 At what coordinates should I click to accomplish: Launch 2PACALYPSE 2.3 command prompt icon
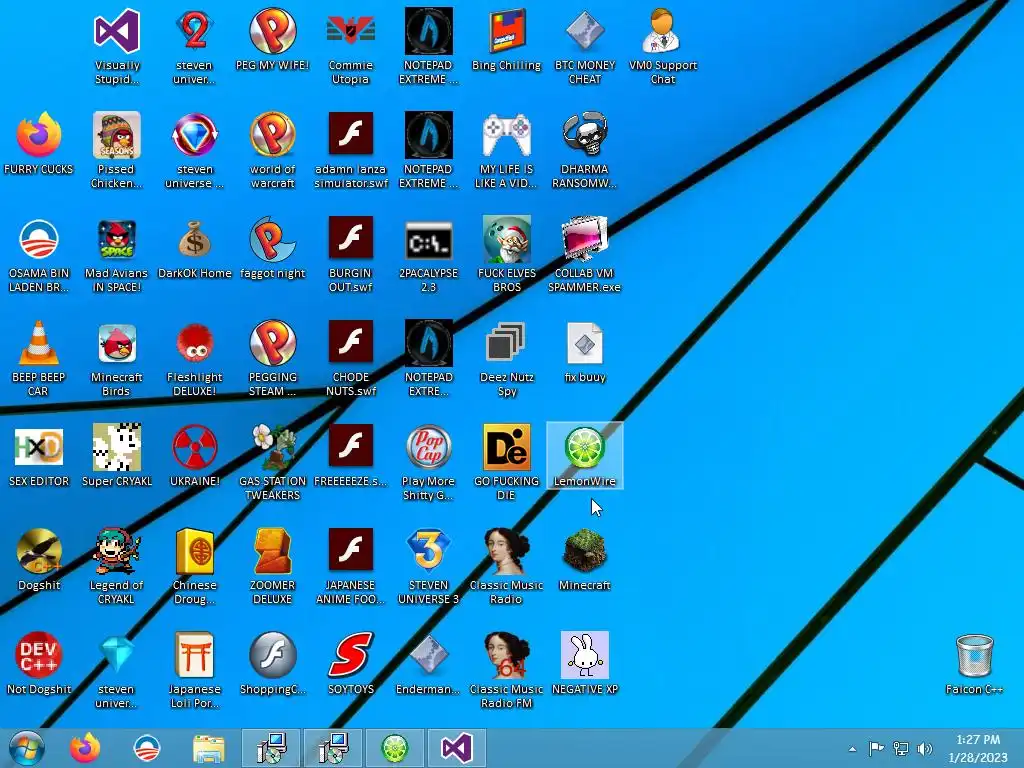click(x=428, y=254)
